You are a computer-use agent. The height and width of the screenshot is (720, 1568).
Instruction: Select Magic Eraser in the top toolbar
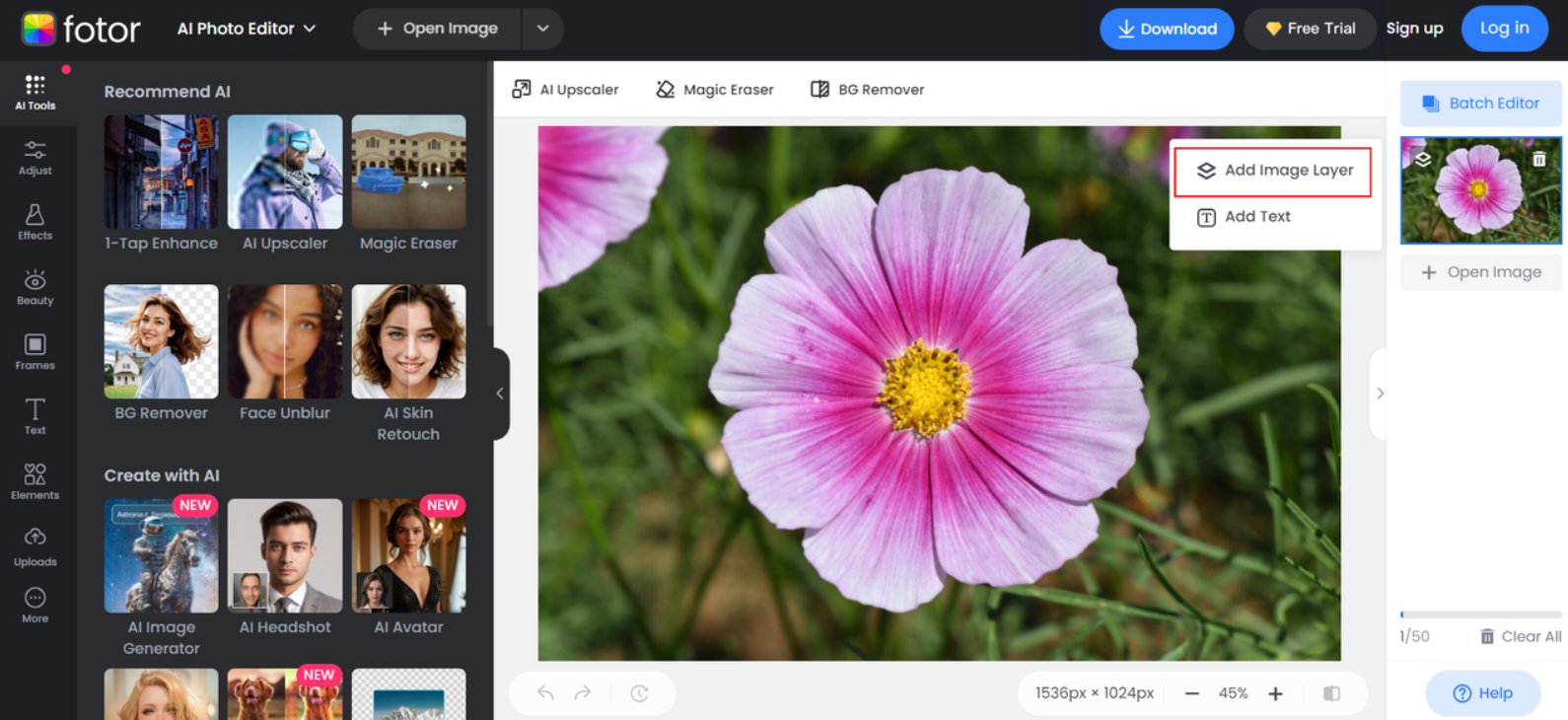tap(715, 90)
